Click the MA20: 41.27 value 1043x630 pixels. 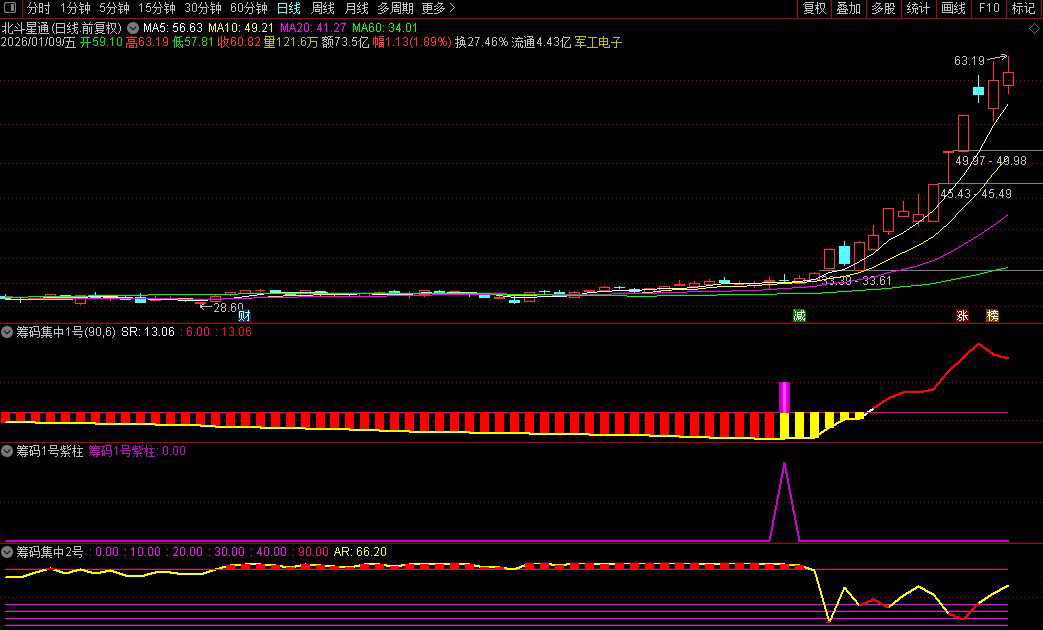313,28
